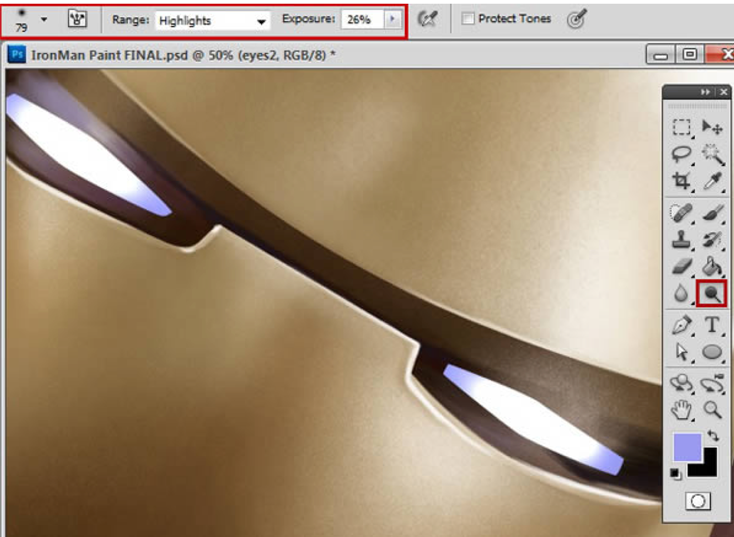734x537 pixels.
Task: Select the 3D Orbit camera tool
Action: pos(712,383)
